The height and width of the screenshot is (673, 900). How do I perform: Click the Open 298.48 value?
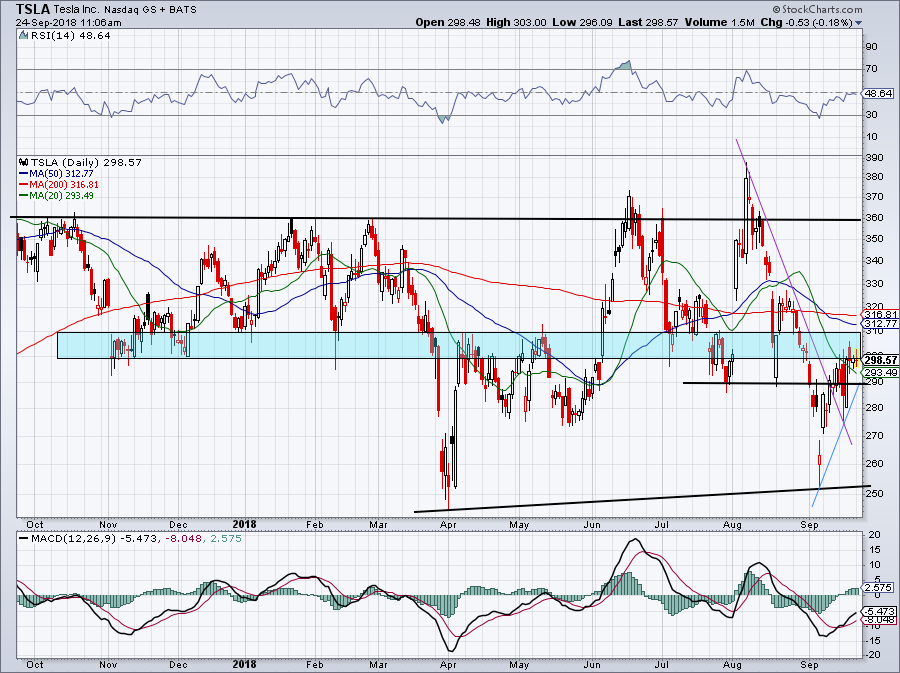(x=448, y=22)
